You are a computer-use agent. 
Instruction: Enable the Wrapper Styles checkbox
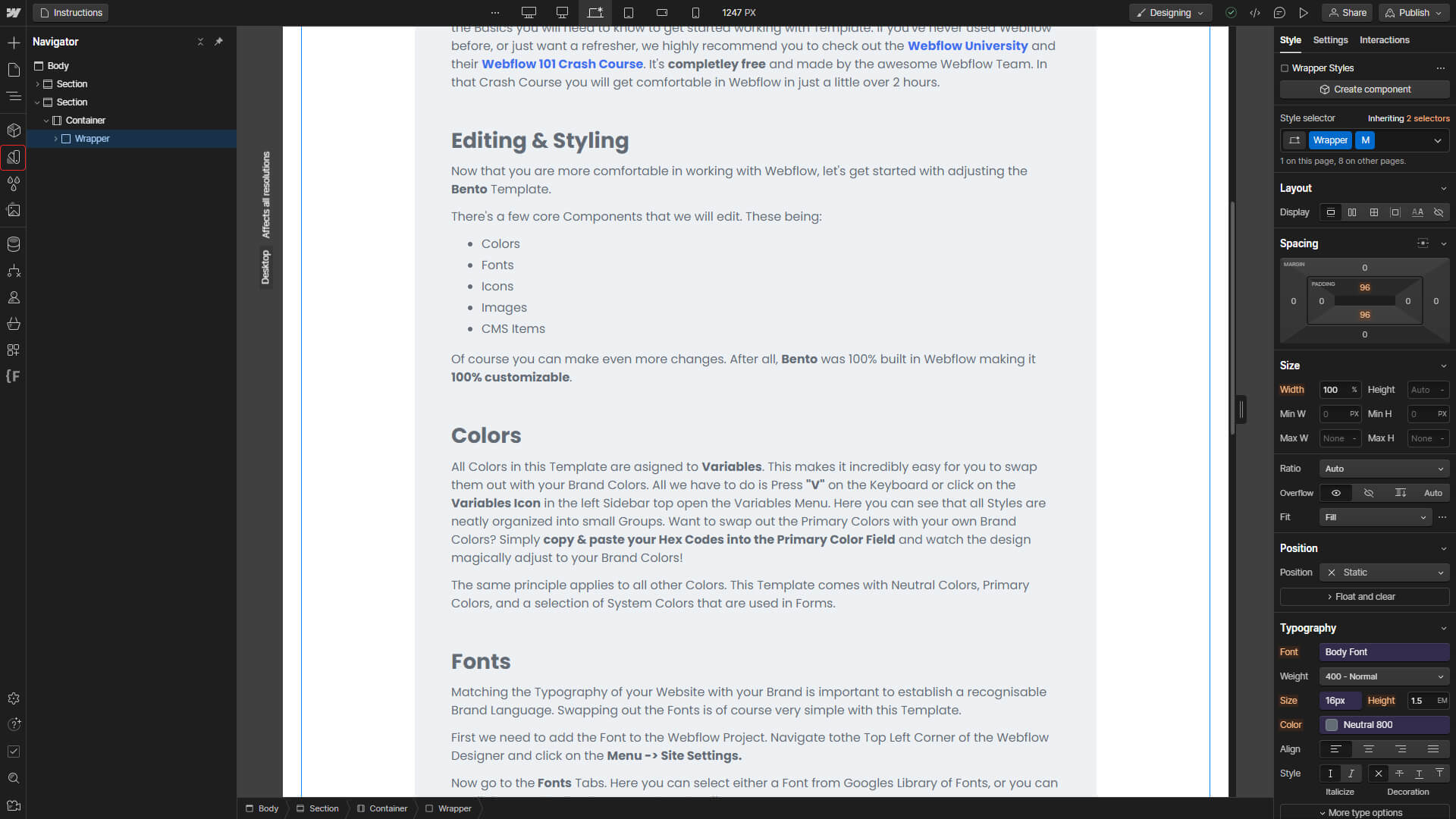(x=1286, y=67)
